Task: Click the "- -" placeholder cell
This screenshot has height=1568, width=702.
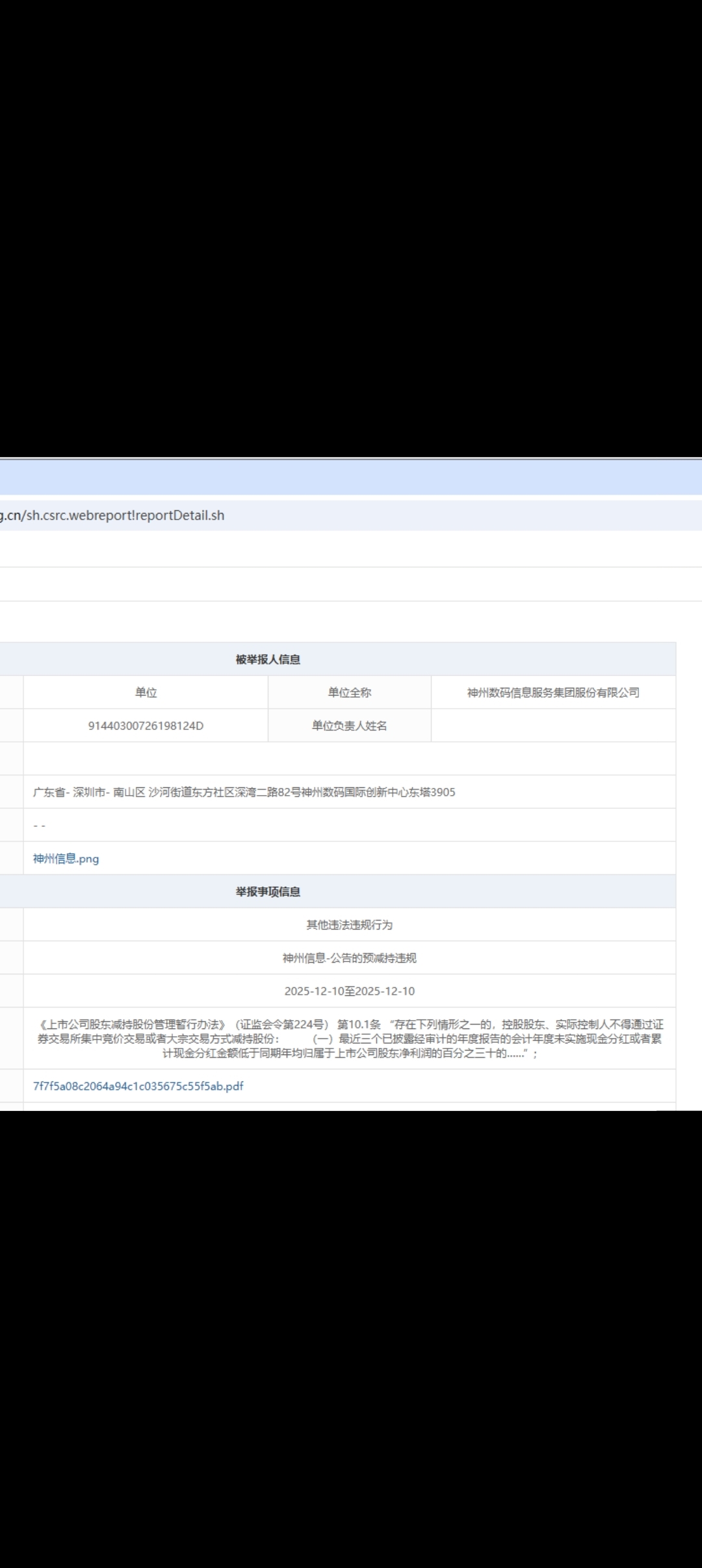Action: point(350,825)
